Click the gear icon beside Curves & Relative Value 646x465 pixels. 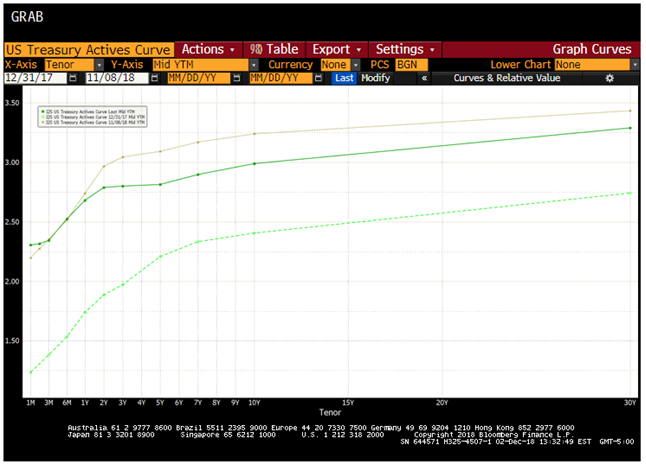pyautogui.click(x=610, y=78)
